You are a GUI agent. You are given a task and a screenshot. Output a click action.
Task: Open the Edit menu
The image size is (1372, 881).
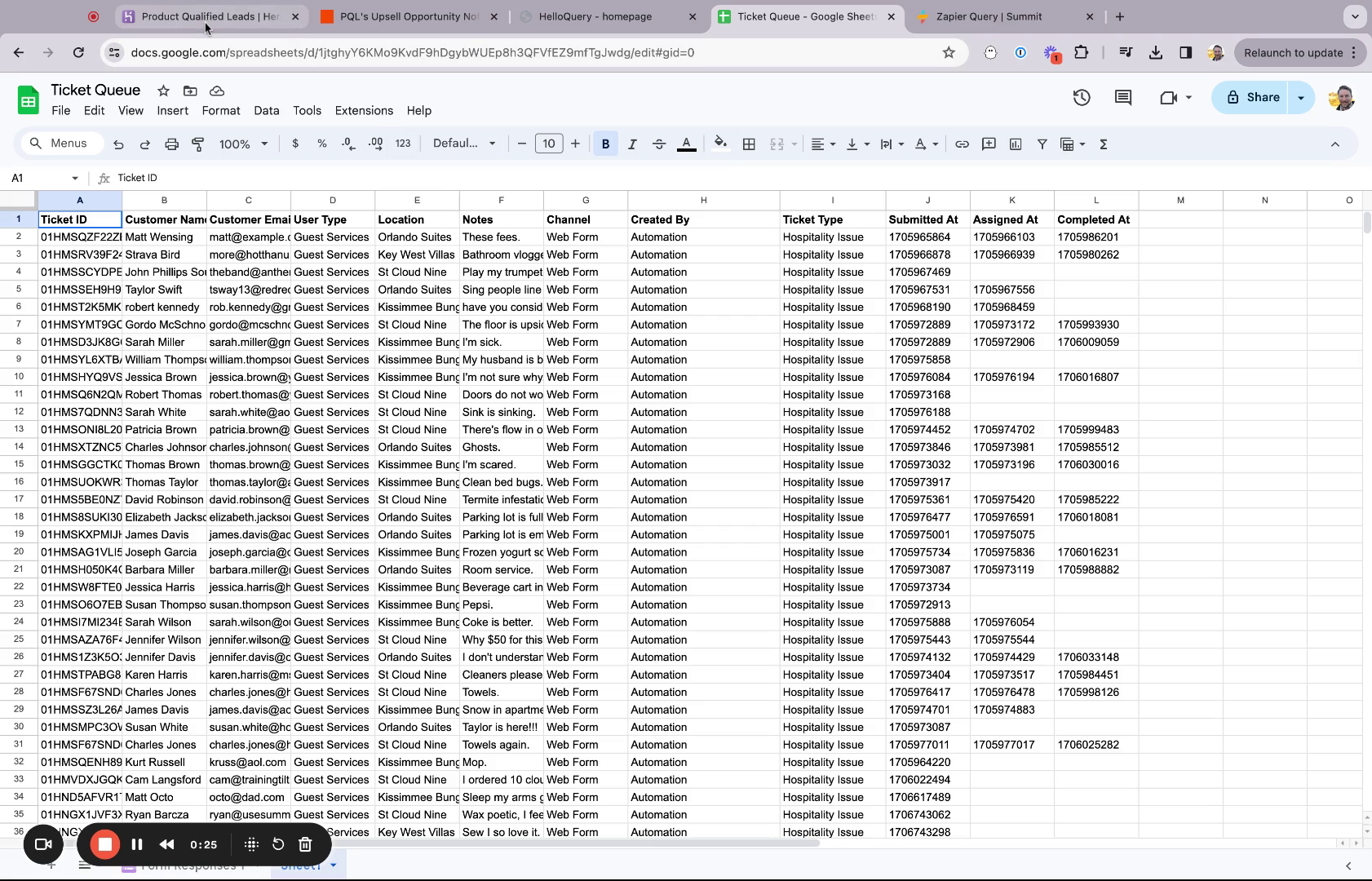pos(94,110)
